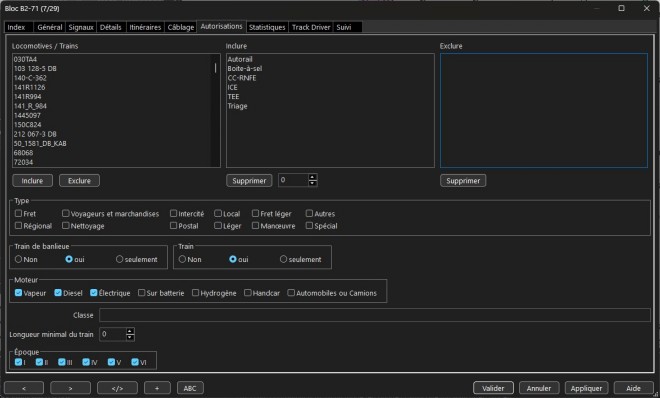Enable the Fret type checkbox

point(18,214)
